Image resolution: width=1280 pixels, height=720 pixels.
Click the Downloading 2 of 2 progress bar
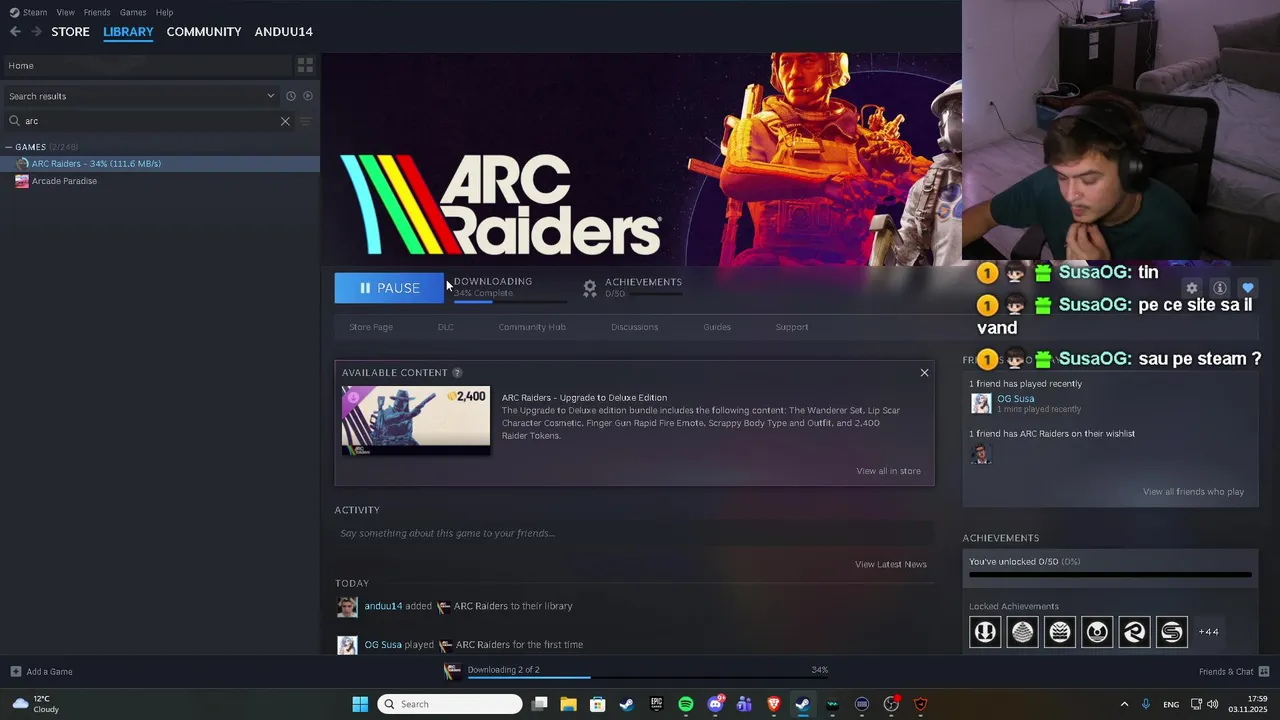(648, 677)
